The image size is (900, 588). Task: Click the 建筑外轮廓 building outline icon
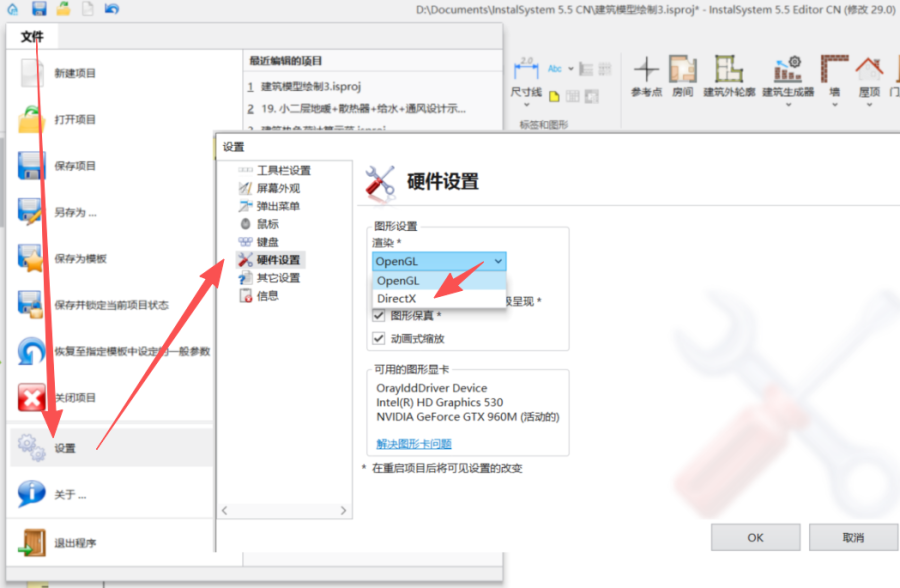tap(729, 70)
